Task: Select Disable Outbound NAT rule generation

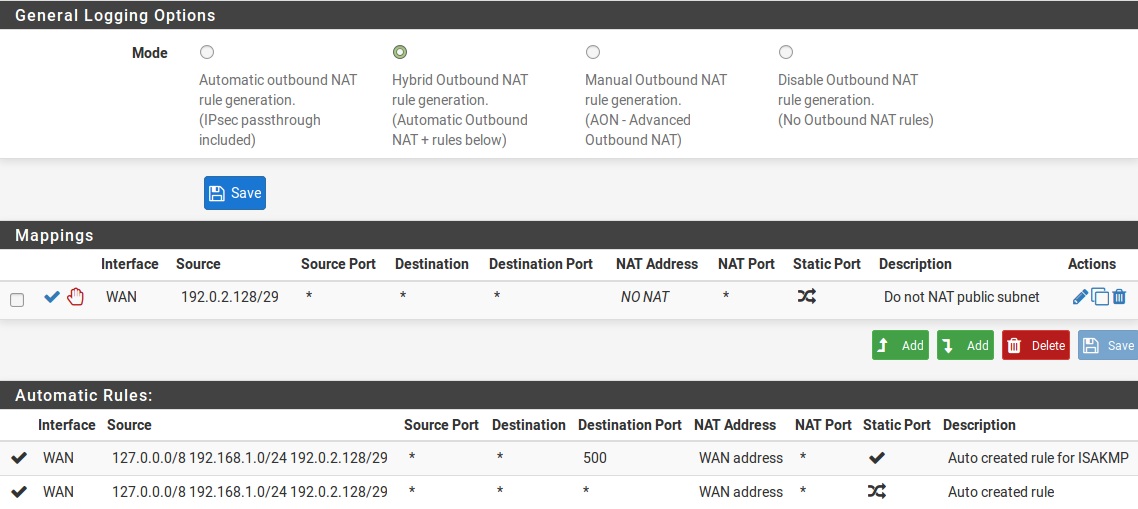Action: [786, 52]
